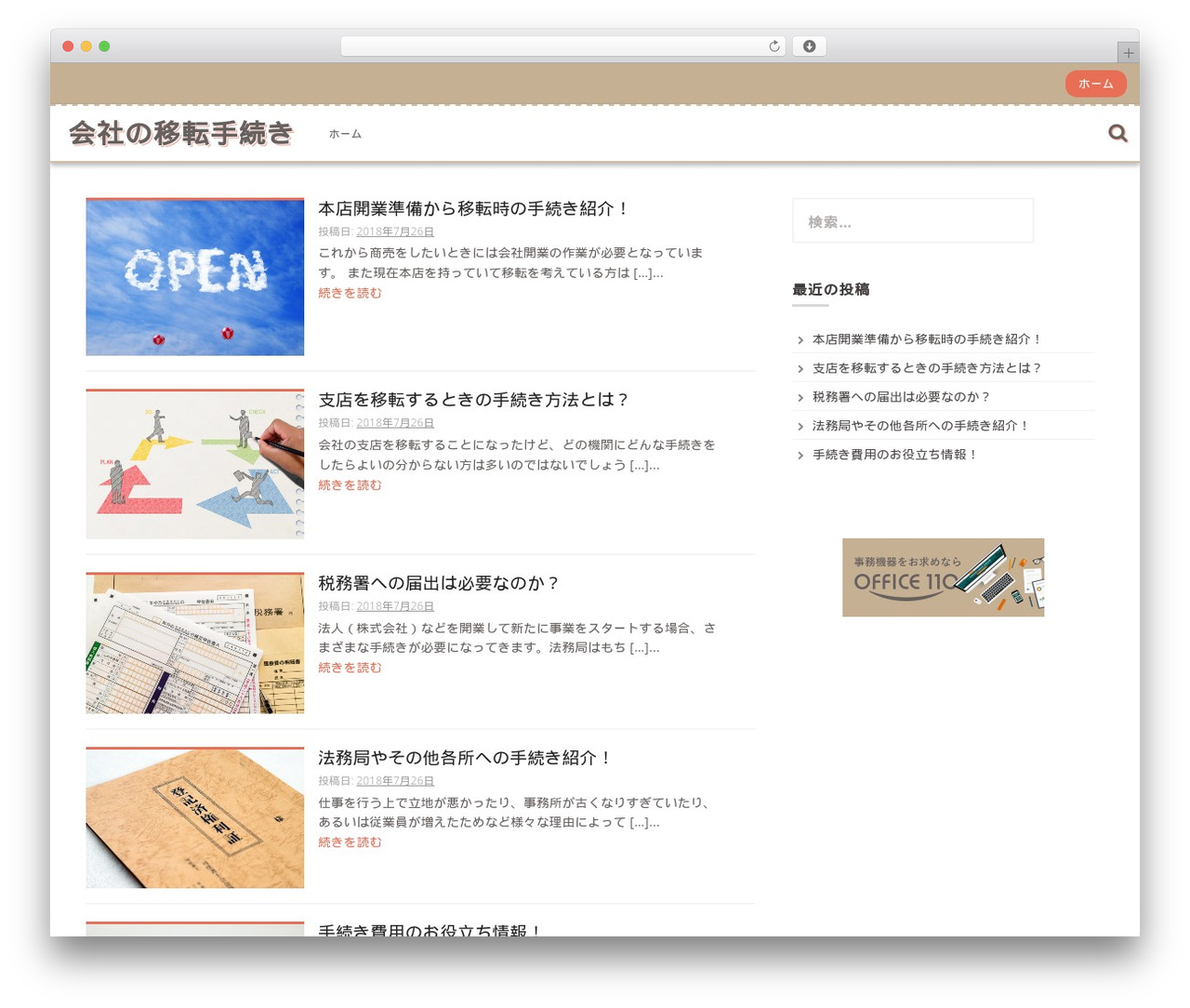This screenshot has width=1190, height=1008.
Task: Click the browser download icon
Action: click(809, 46)
